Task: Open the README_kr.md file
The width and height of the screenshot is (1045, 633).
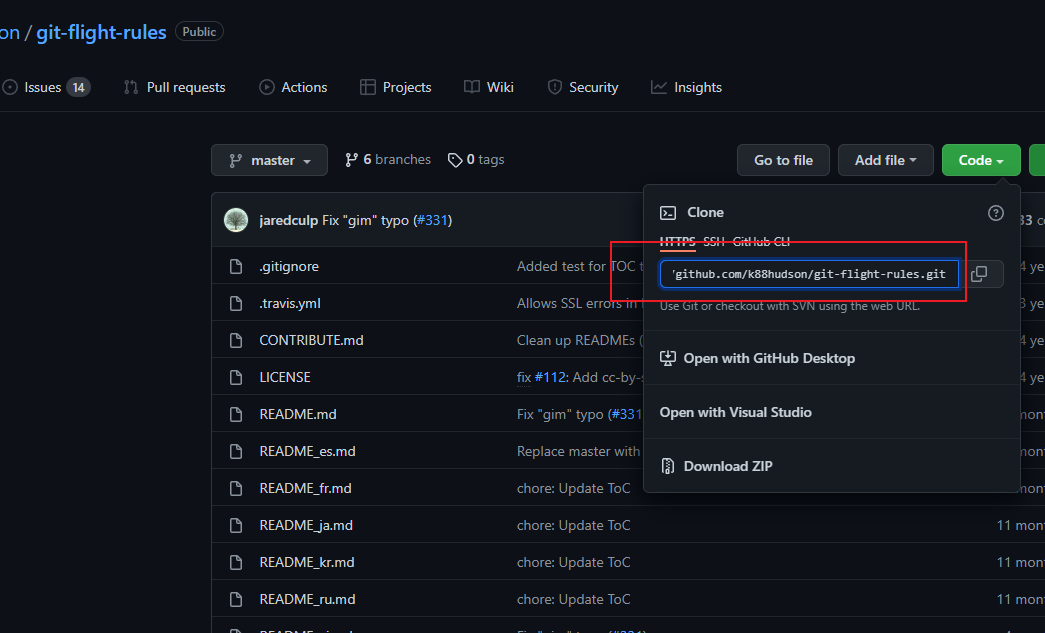Action: pos(307,562)
